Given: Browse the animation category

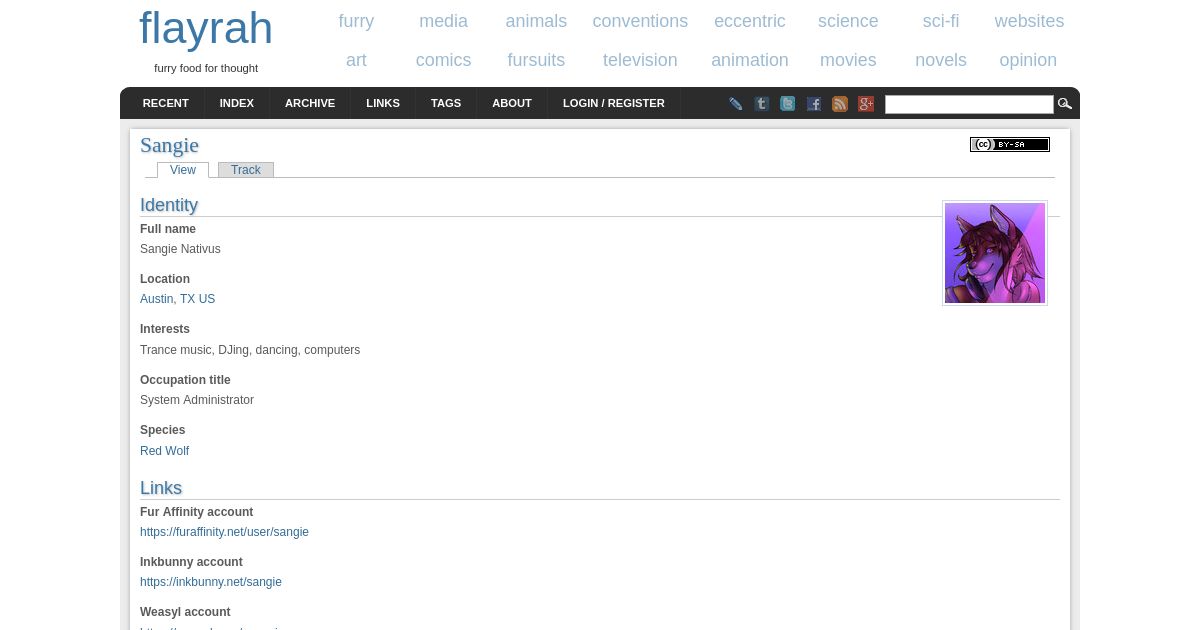Looking at the screenshot, I should [x=750, y=60].
